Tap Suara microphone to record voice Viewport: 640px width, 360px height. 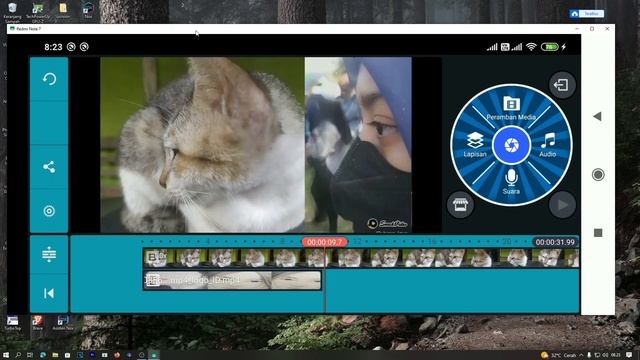pyautogui.click(x=511, y=182)
